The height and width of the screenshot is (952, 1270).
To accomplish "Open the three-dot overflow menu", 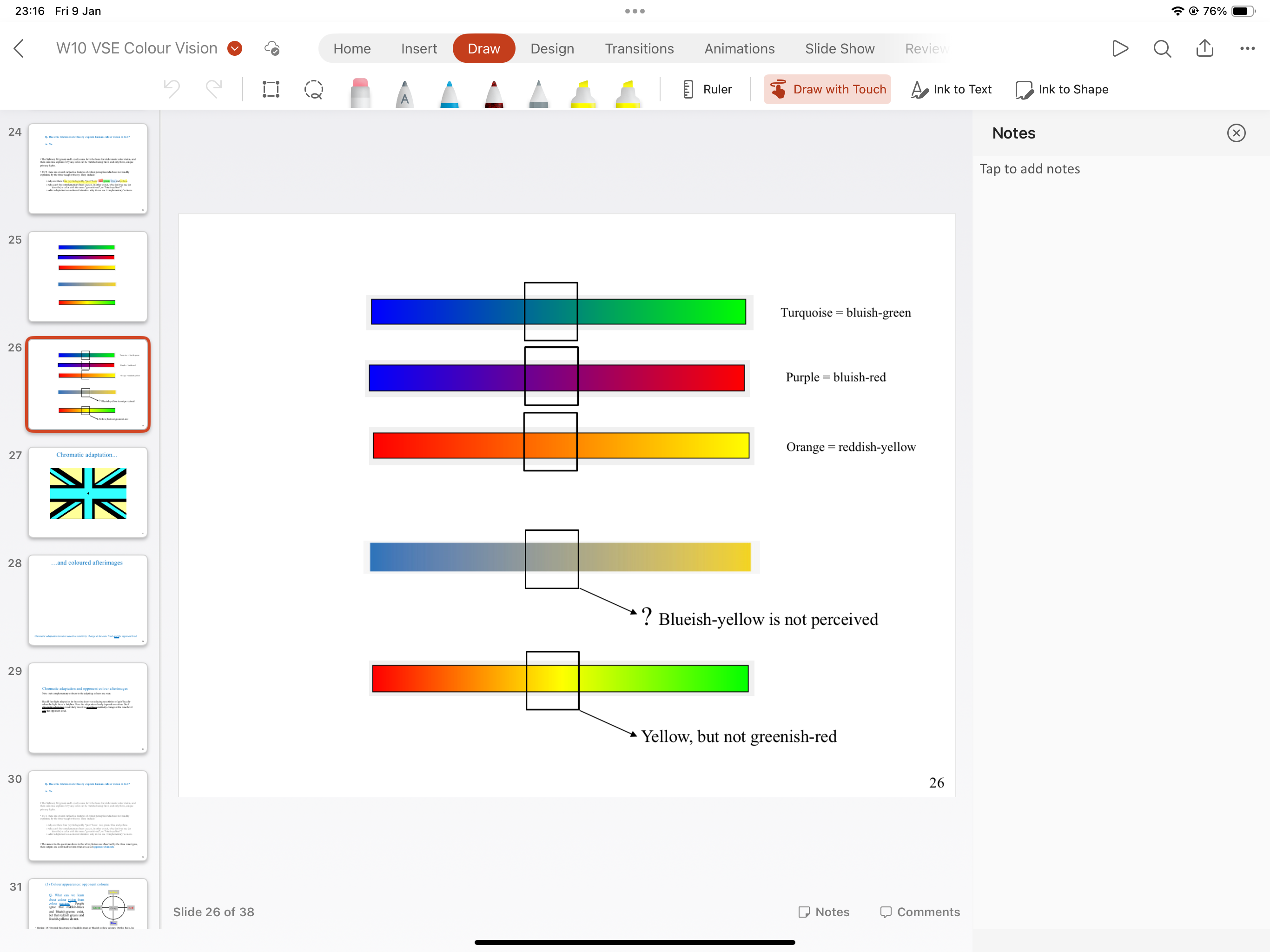I will coord(1246,48).
